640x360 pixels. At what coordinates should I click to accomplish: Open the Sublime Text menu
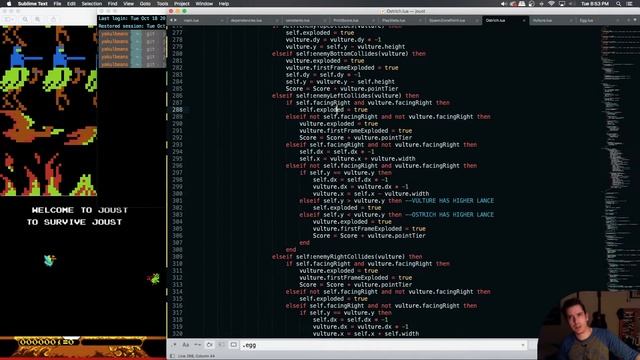tap(33, 4)
